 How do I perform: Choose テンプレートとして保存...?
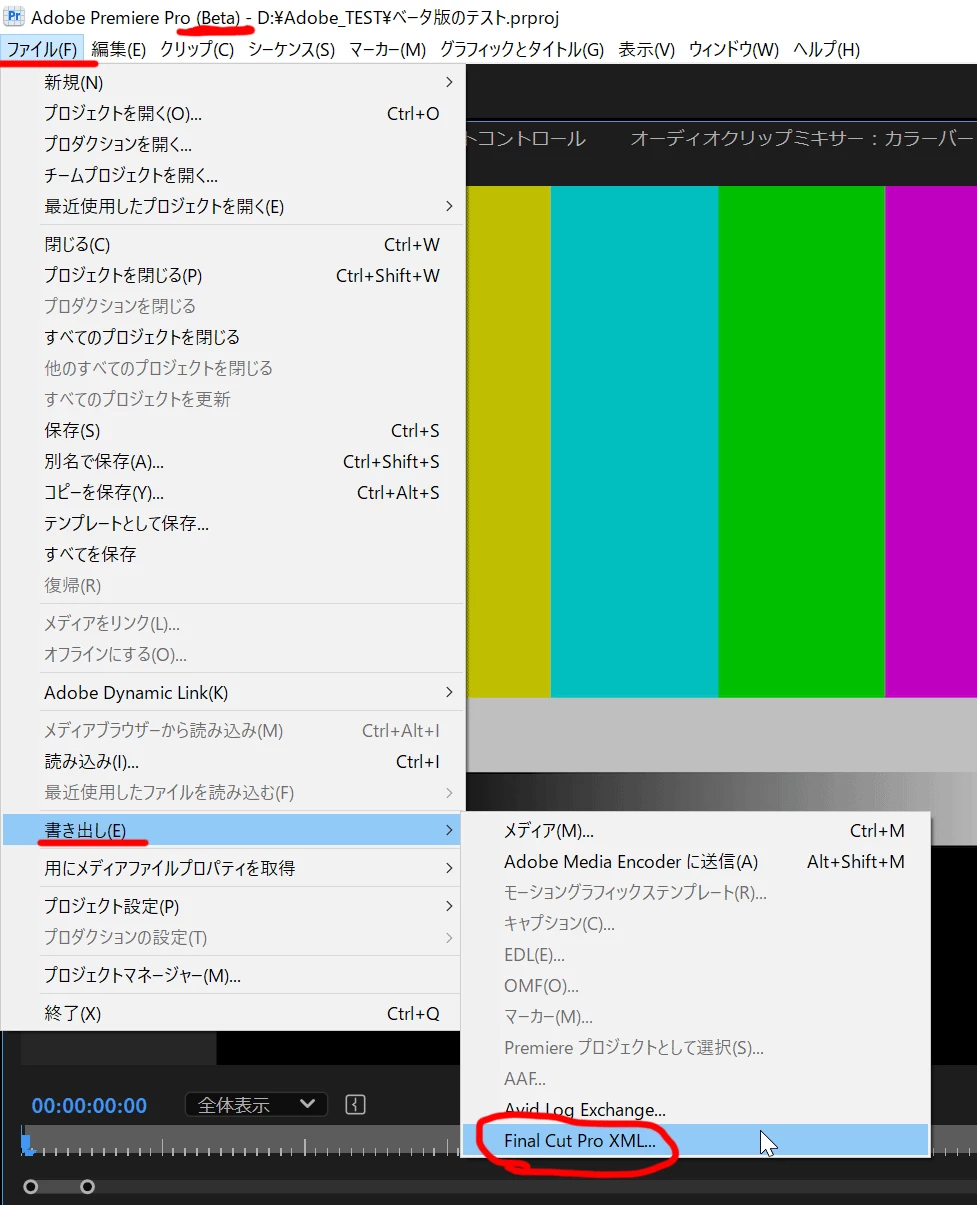[232, 523]
